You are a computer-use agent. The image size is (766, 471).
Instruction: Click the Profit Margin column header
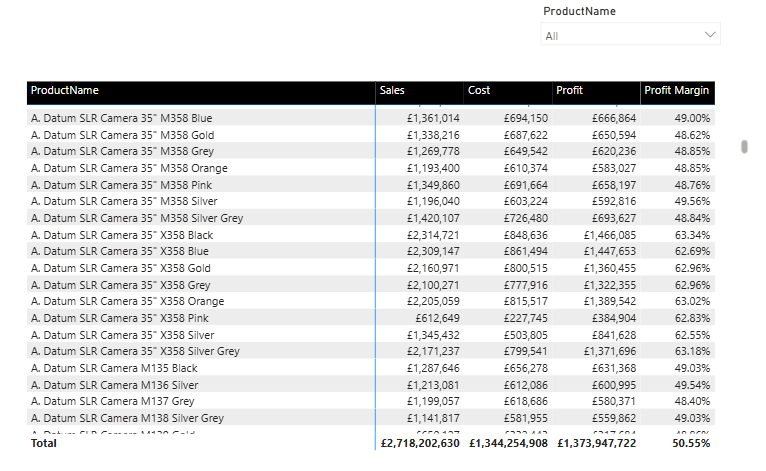(x=676, y=91)
